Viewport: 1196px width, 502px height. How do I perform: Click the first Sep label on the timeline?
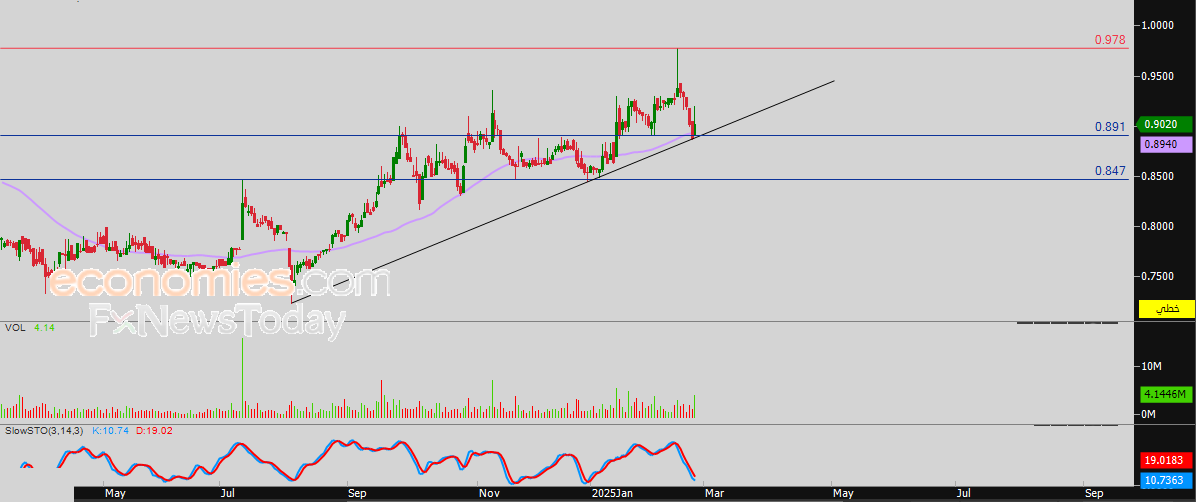(355, 494)
